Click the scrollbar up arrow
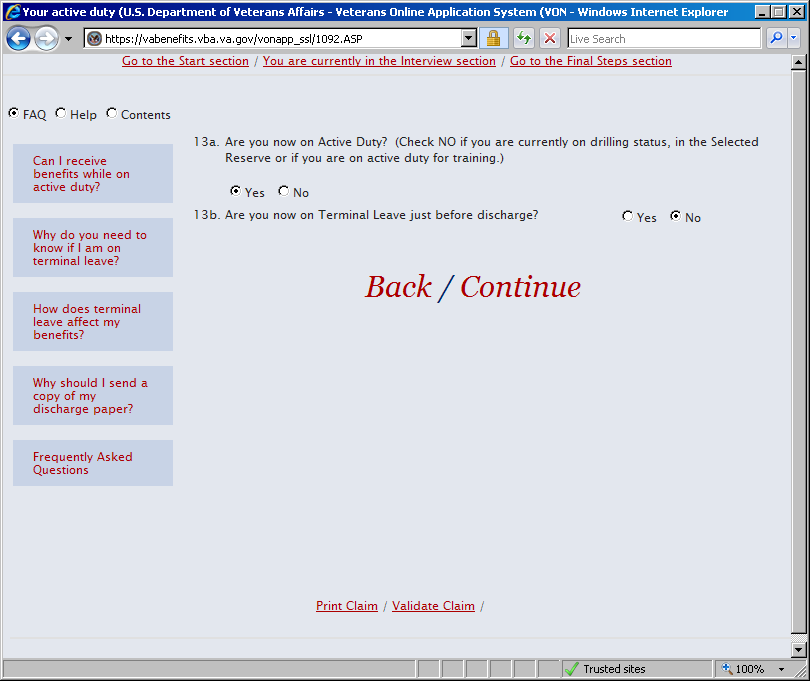 tap(798, 62)
